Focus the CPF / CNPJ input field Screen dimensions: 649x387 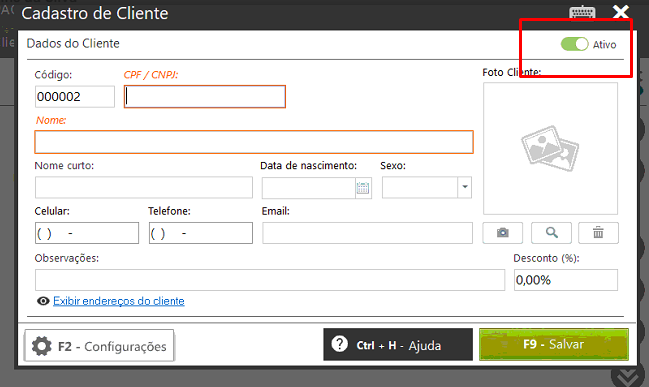pyautogui.click(x=205, y=96)
